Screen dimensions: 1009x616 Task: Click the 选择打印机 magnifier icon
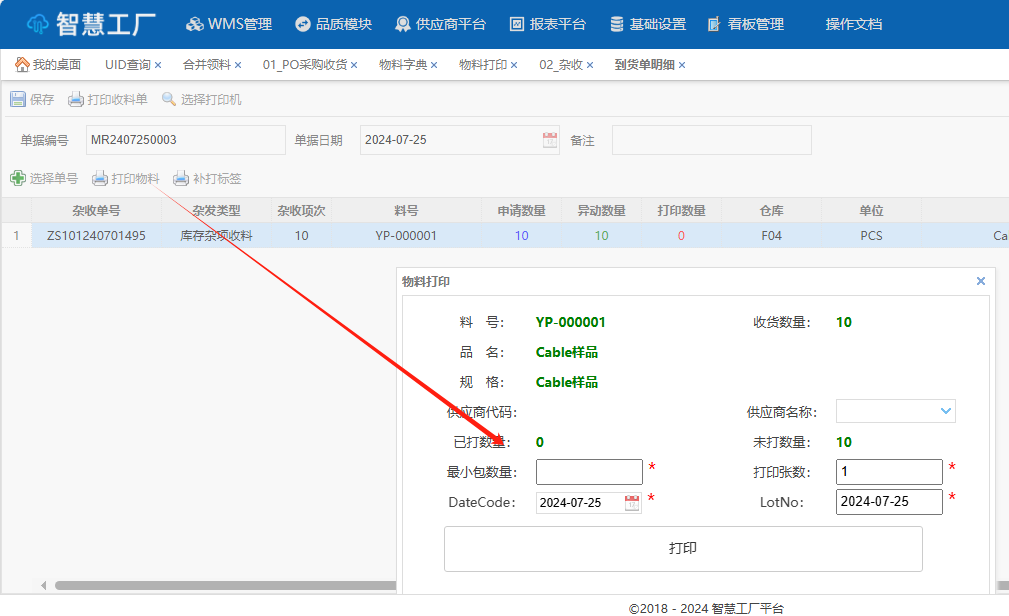(169, 100)
